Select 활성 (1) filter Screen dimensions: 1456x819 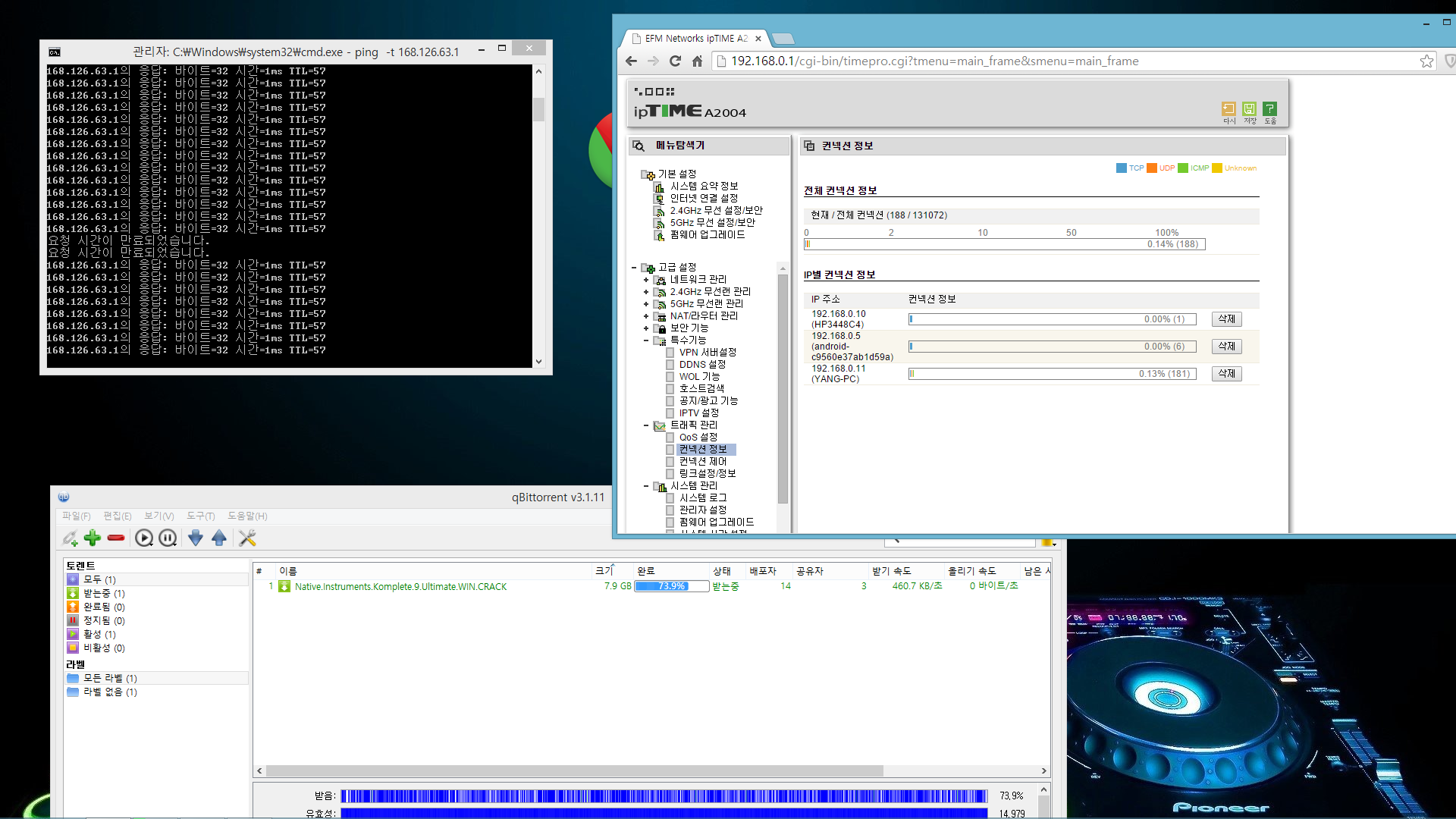click(99, 634)
